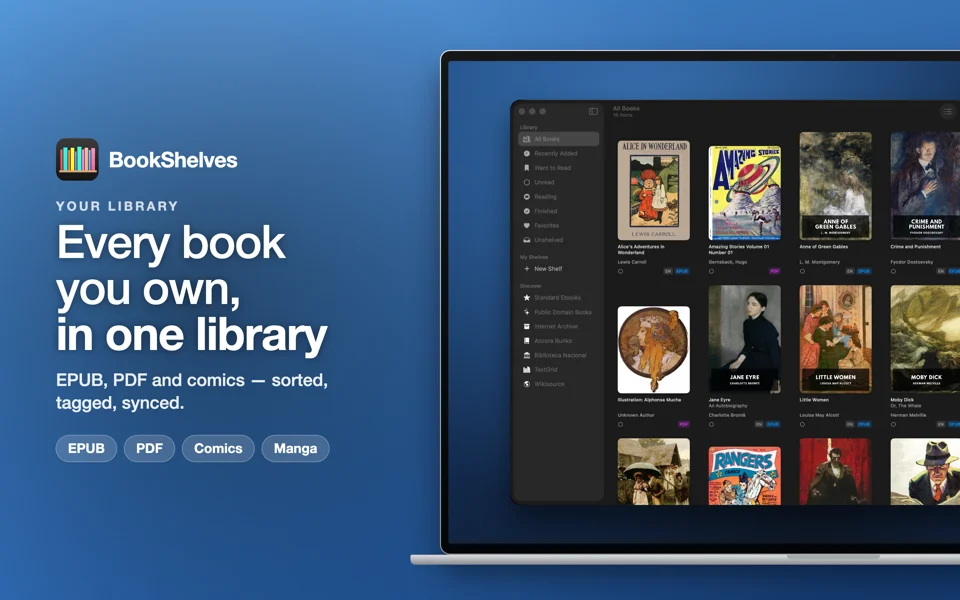Click the 'All Books' window title
The image size is (960, 600).
click(x=626, y=108)
